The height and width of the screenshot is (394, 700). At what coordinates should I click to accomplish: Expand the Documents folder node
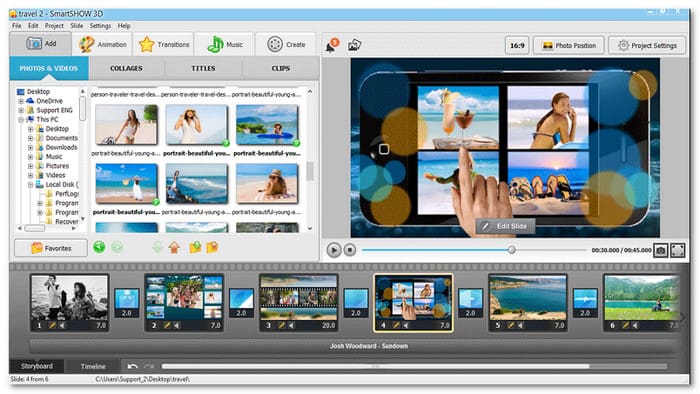point(30,138)
